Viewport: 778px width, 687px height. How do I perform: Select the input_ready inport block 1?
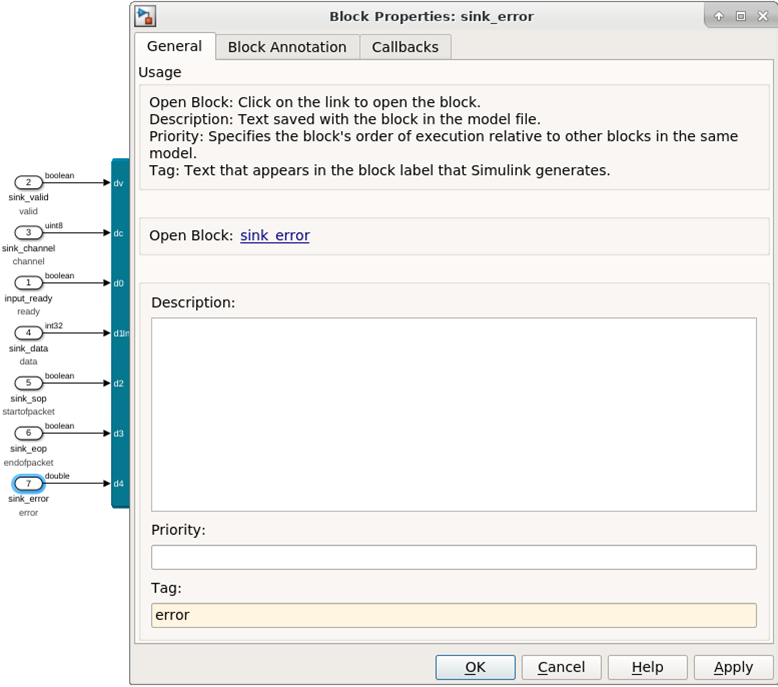click(x=28, y=282)
